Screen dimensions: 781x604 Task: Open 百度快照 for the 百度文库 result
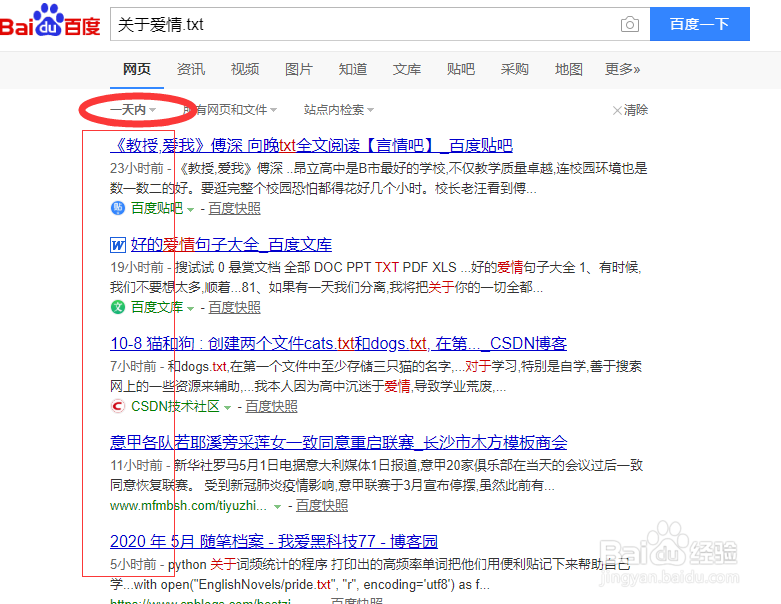tap(235, 307)
